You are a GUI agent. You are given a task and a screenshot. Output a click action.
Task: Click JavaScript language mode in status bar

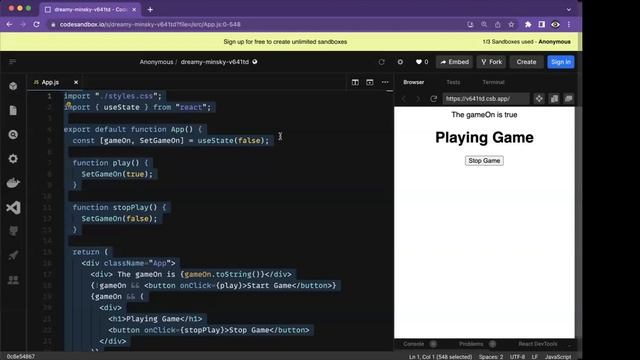[x=558, y=357]
